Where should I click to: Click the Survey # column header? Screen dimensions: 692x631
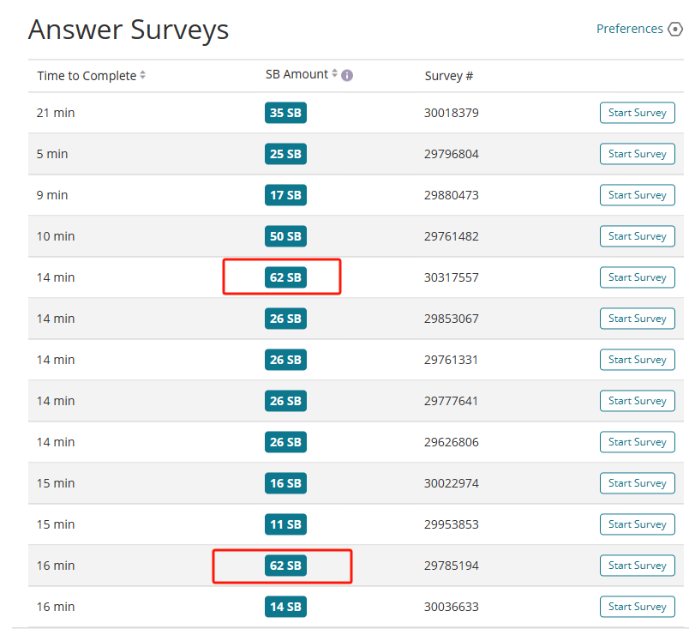tap(448, 76)
